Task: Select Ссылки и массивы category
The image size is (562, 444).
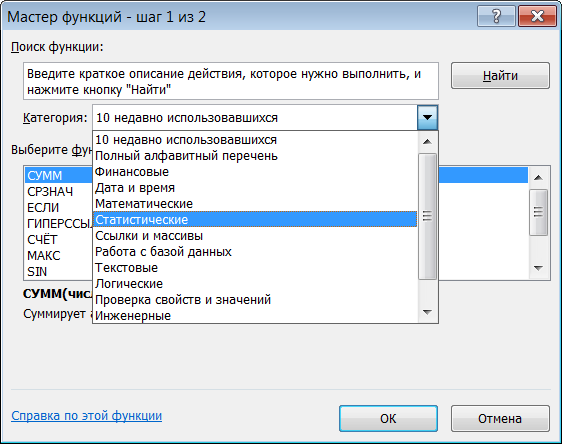Action: [x=255, y=235]
